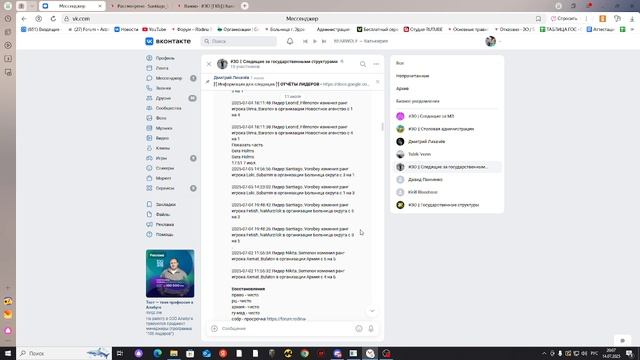Click the notifications bell icon
The width and height of the screenshot is (640, 360).
290,41
